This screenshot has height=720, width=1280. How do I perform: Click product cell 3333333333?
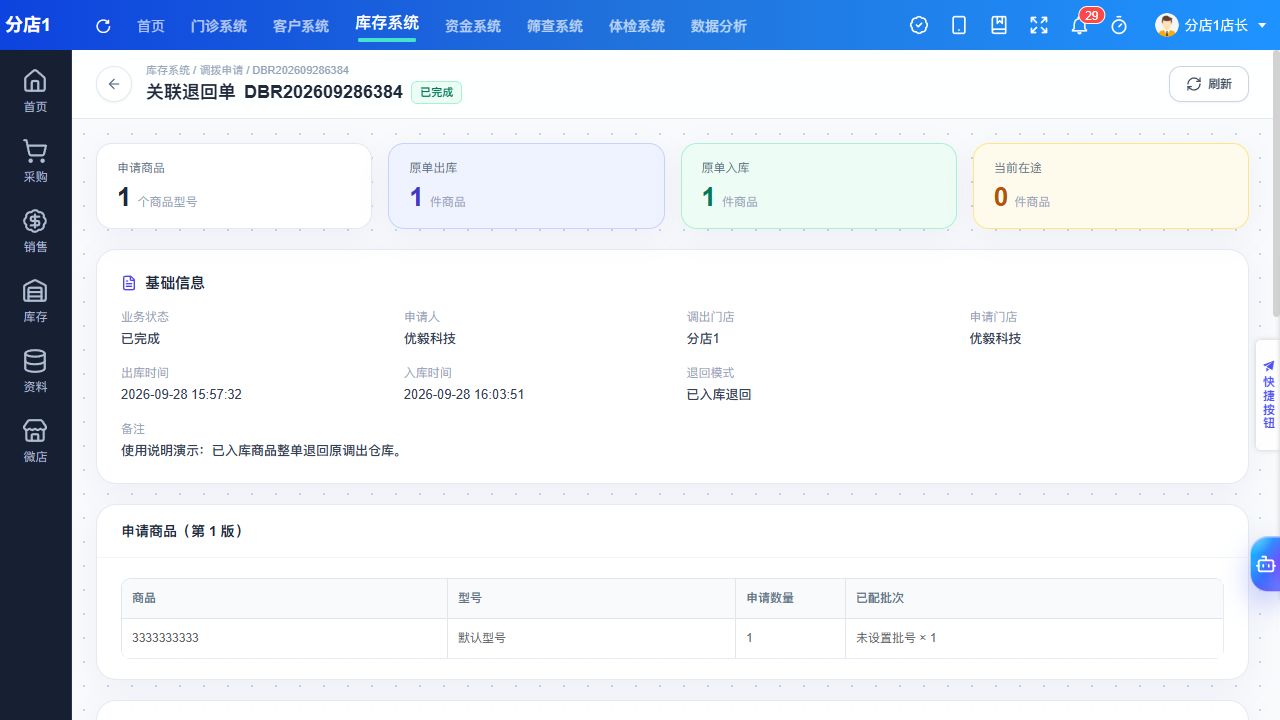coord(284,638)
